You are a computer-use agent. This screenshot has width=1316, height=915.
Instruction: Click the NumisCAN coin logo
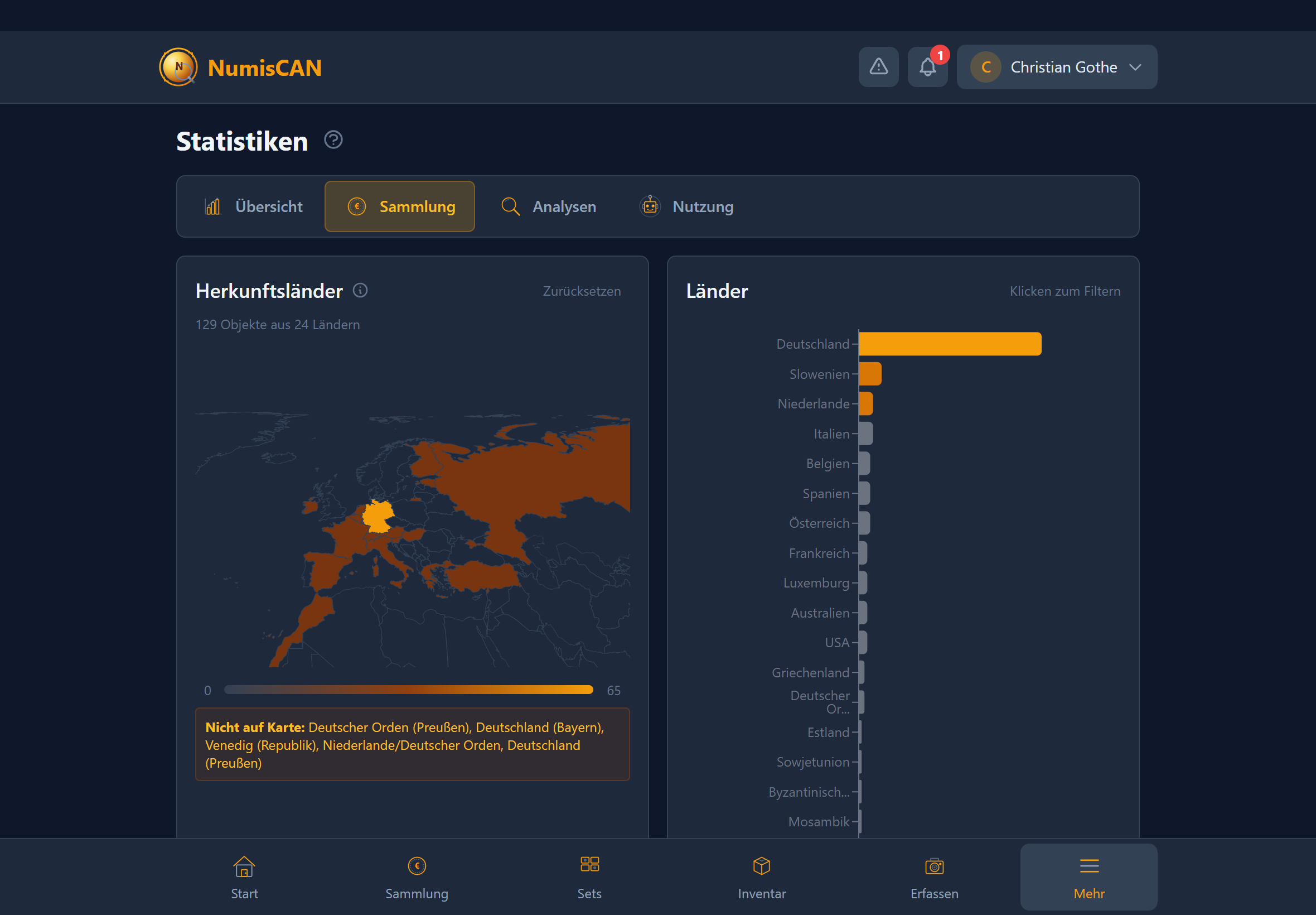click(x=178, y=67)
